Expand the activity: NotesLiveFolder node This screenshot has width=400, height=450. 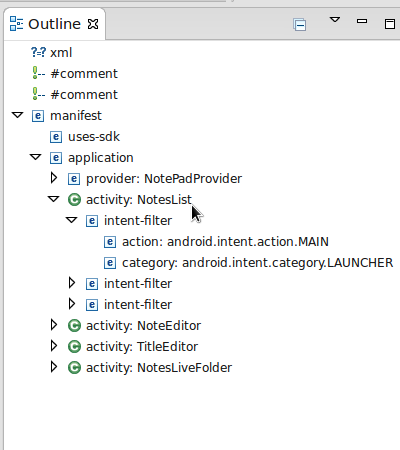pos(54,367)
